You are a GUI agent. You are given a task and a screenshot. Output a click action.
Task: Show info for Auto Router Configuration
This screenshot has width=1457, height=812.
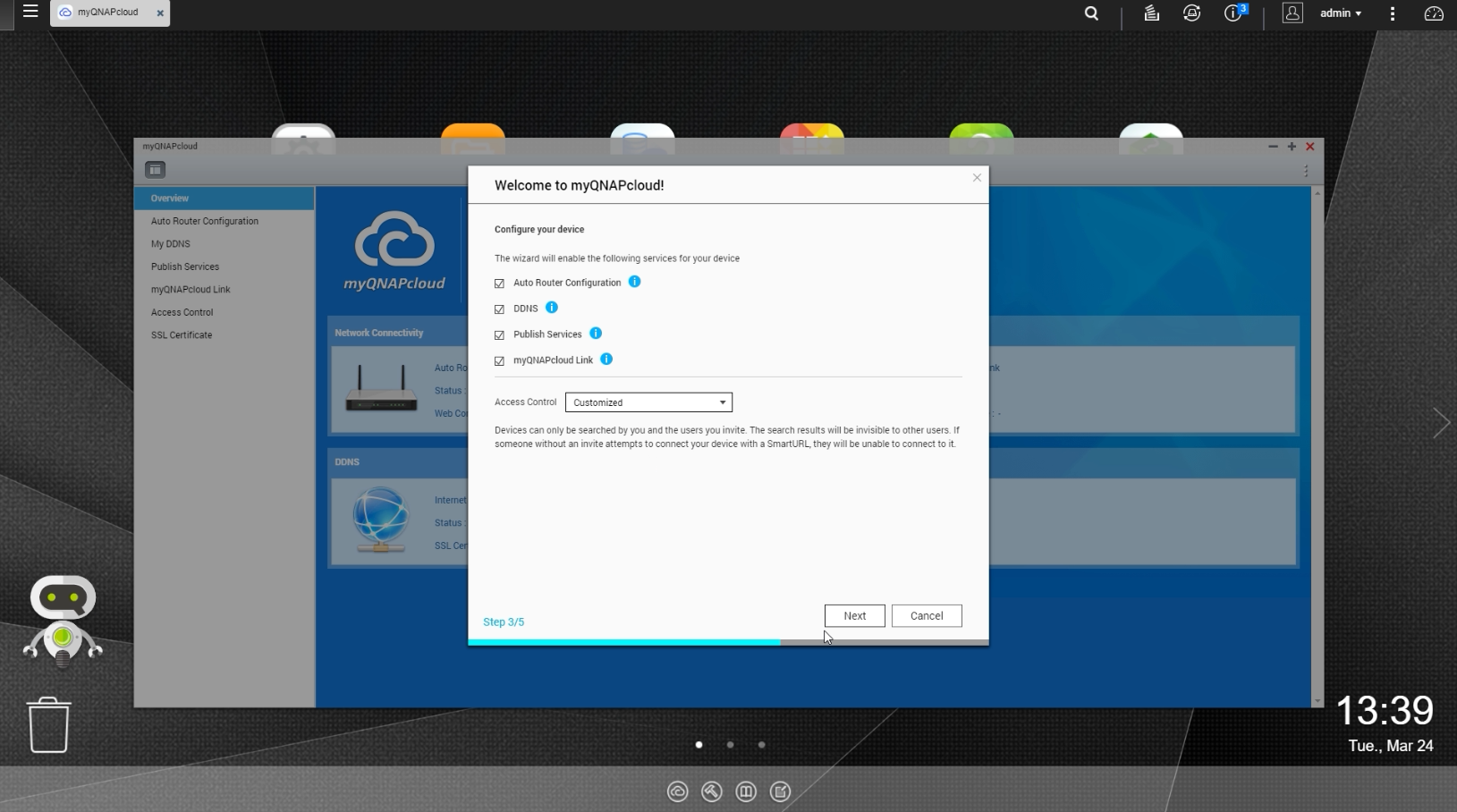pyautogui.click(x=634, y=282)
